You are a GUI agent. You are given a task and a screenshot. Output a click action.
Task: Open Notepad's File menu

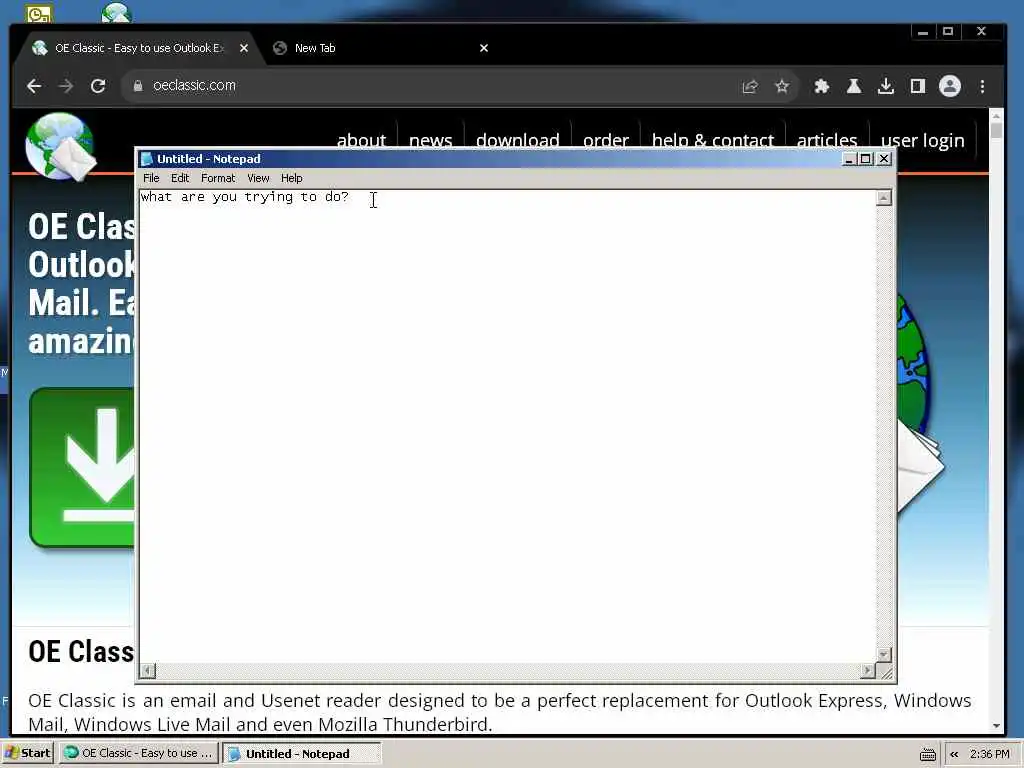coord(151,178)
